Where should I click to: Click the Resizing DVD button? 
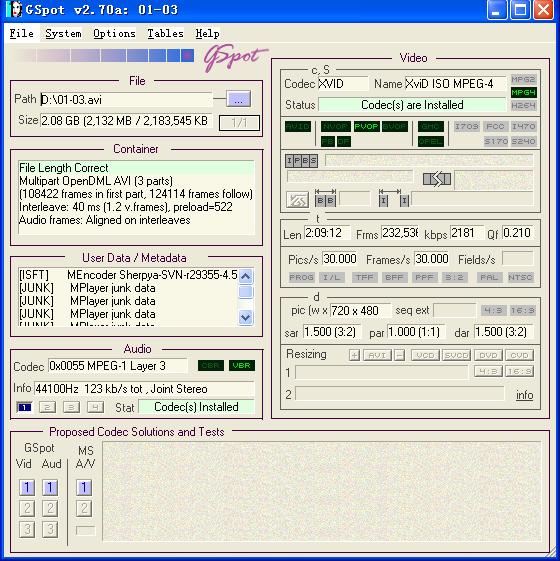point(488,355)
